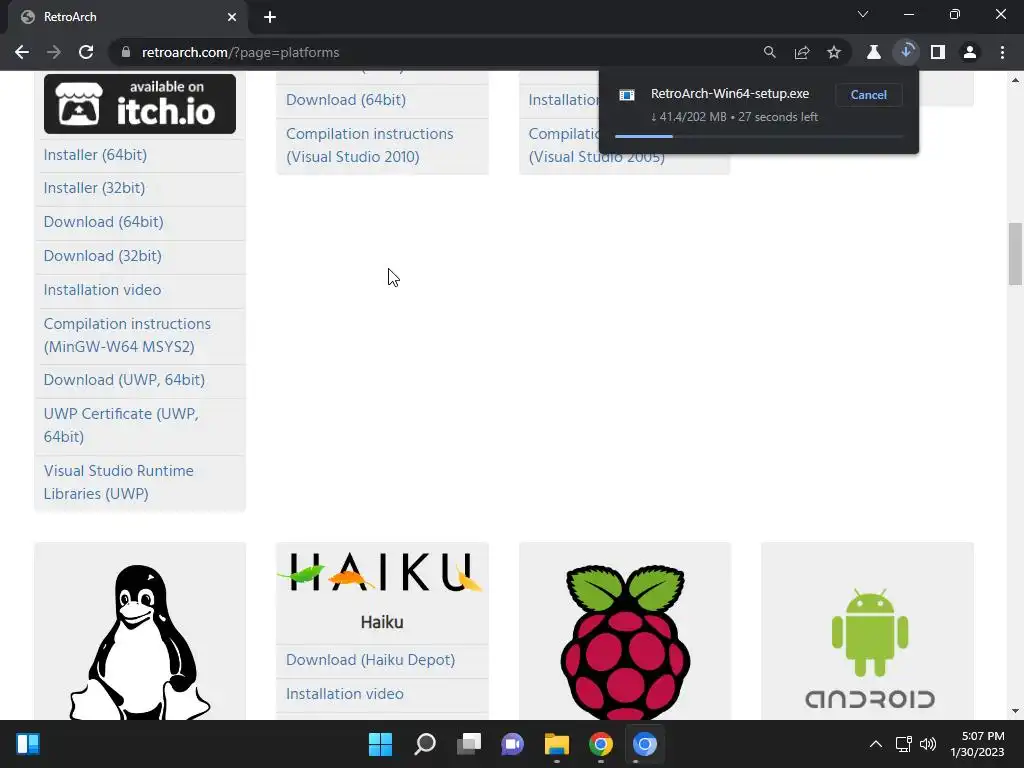Open the side panel icon
Image resolution: width=1024 pixels, height=768 pixels.
938,52
